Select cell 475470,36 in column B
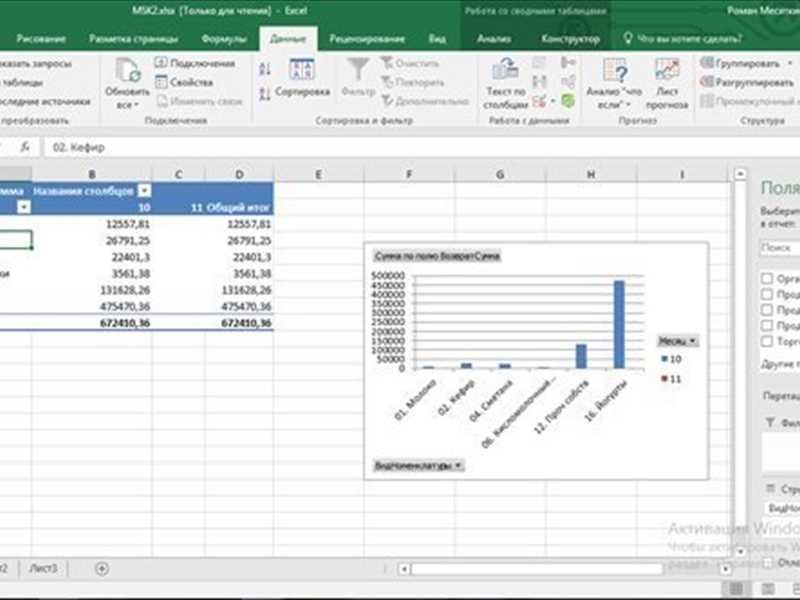 (92, 306)
